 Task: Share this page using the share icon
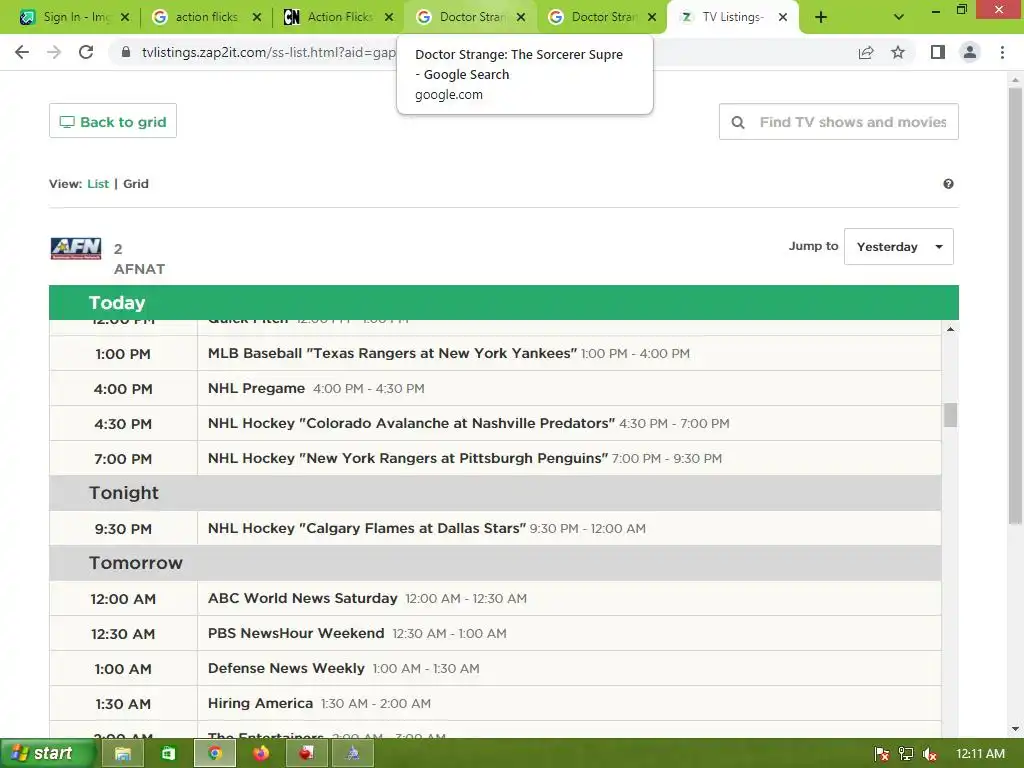tap(866, 52)
